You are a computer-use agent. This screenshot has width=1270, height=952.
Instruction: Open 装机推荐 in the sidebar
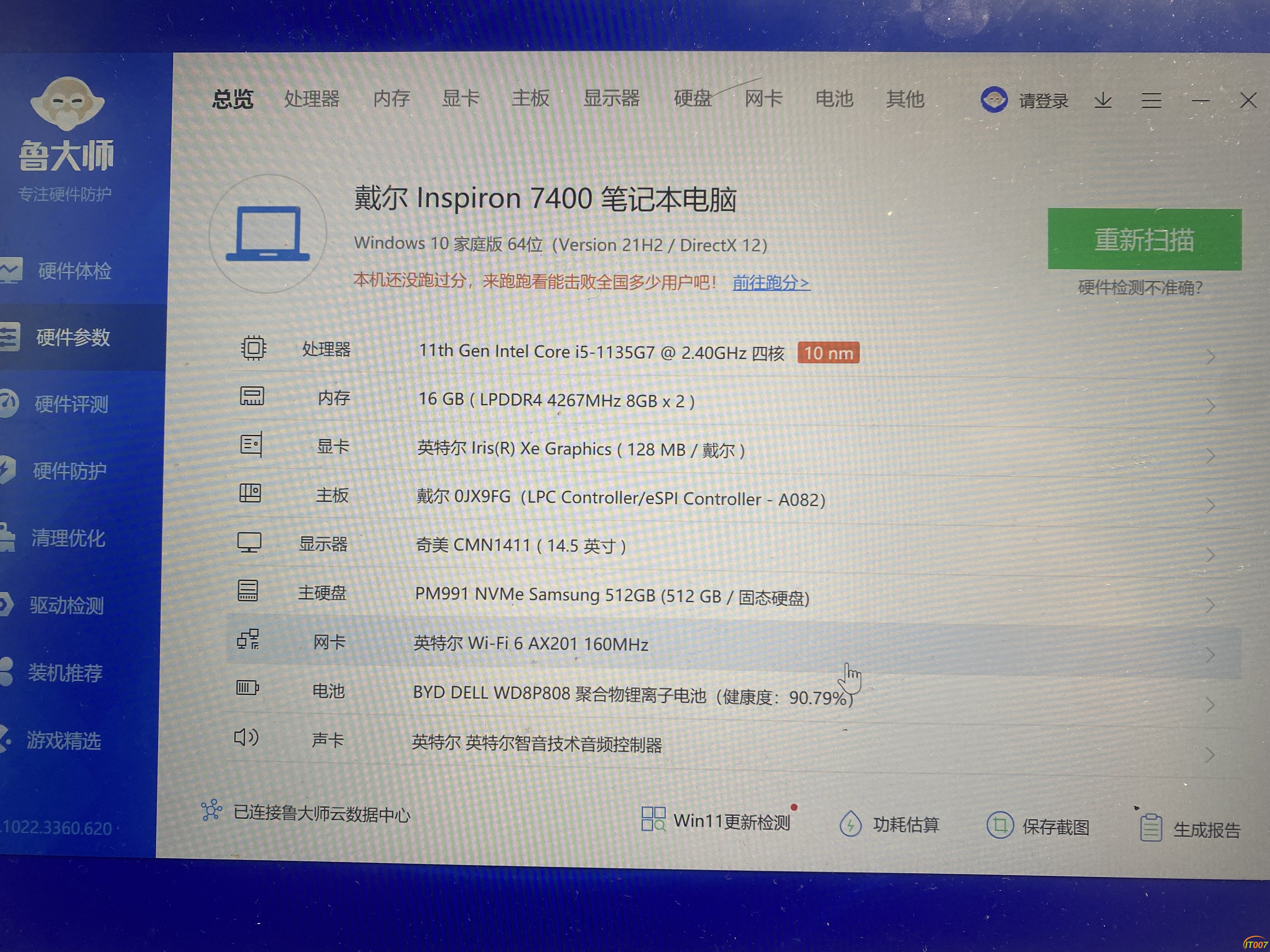pyautogui.click(x=65, y=672)
